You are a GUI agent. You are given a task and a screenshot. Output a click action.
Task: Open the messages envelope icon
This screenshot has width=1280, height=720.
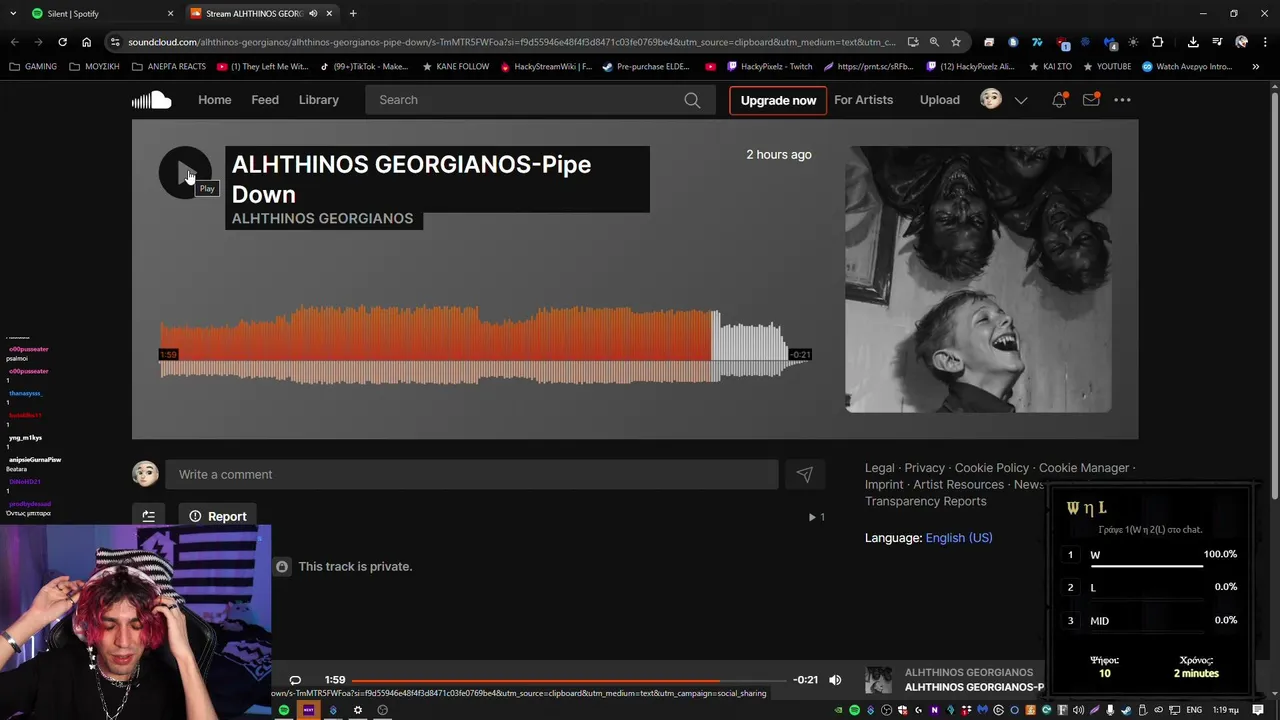pos(1091,100)
